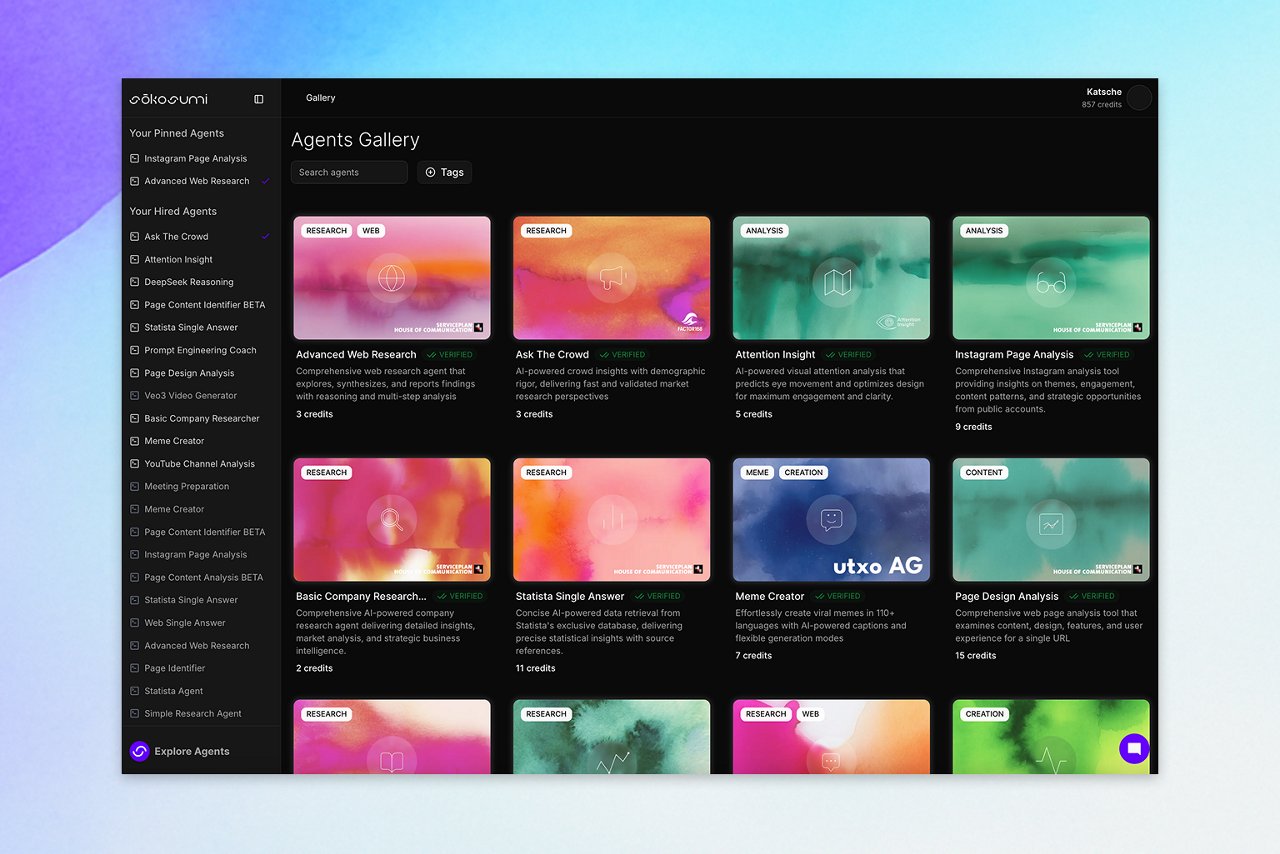Screen dimensions: 1280x854
Task: Click the Sokosumi logo in the sidebar
Action: 169,99
